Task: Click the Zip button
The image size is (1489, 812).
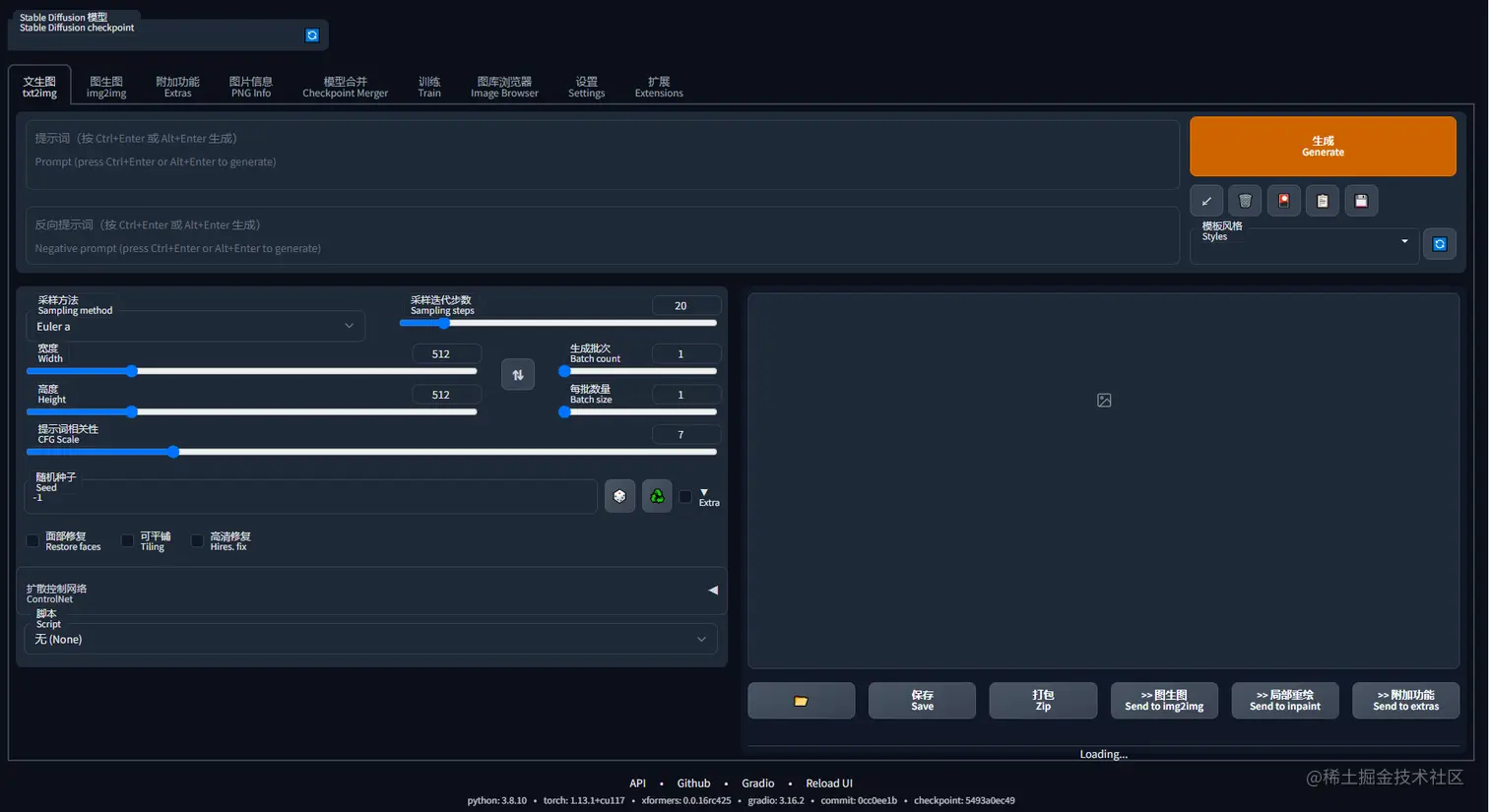Action: coord(1043,701)
